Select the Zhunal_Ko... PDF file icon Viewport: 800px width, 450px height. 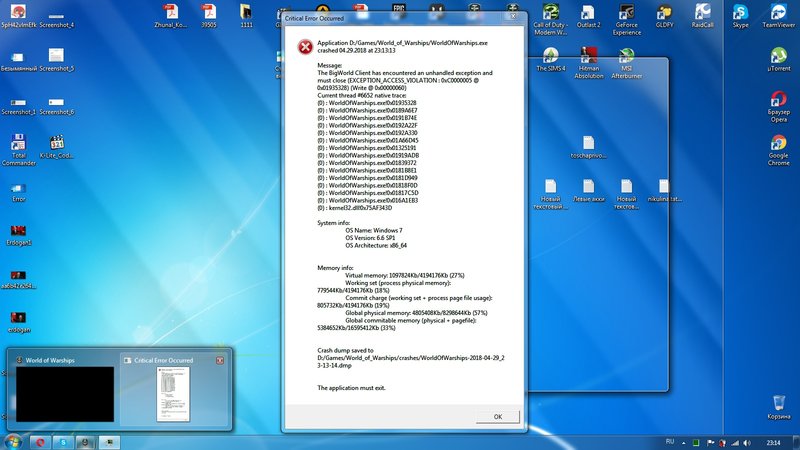pos(170,16)
